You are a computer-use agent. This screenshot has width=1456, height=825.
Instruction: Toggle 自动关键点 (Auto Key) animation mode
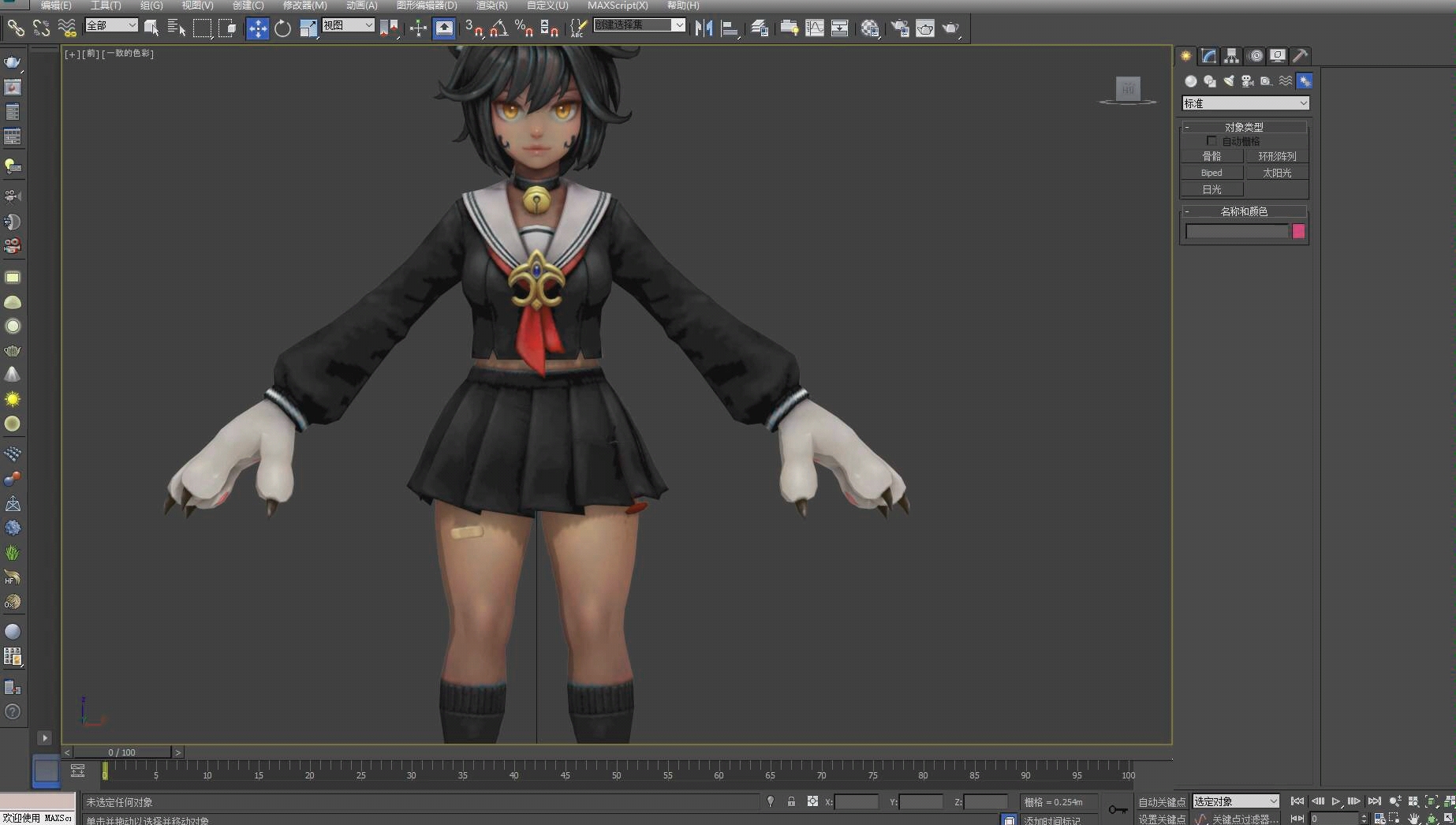click(x=1160, y=801)
